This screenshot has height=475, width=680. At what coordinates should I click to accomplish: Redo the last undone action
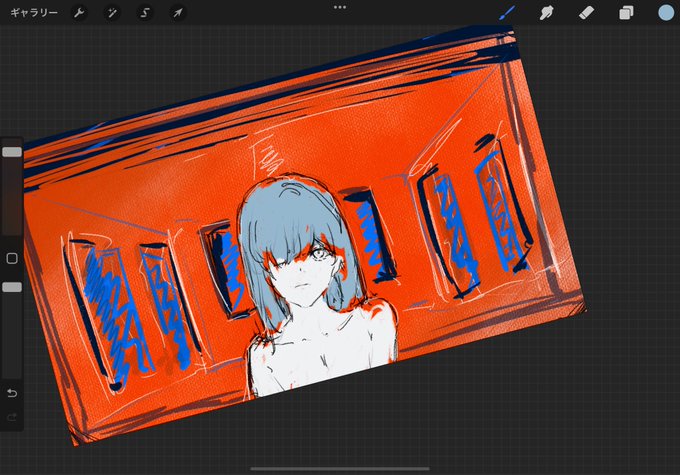point(12,417)
